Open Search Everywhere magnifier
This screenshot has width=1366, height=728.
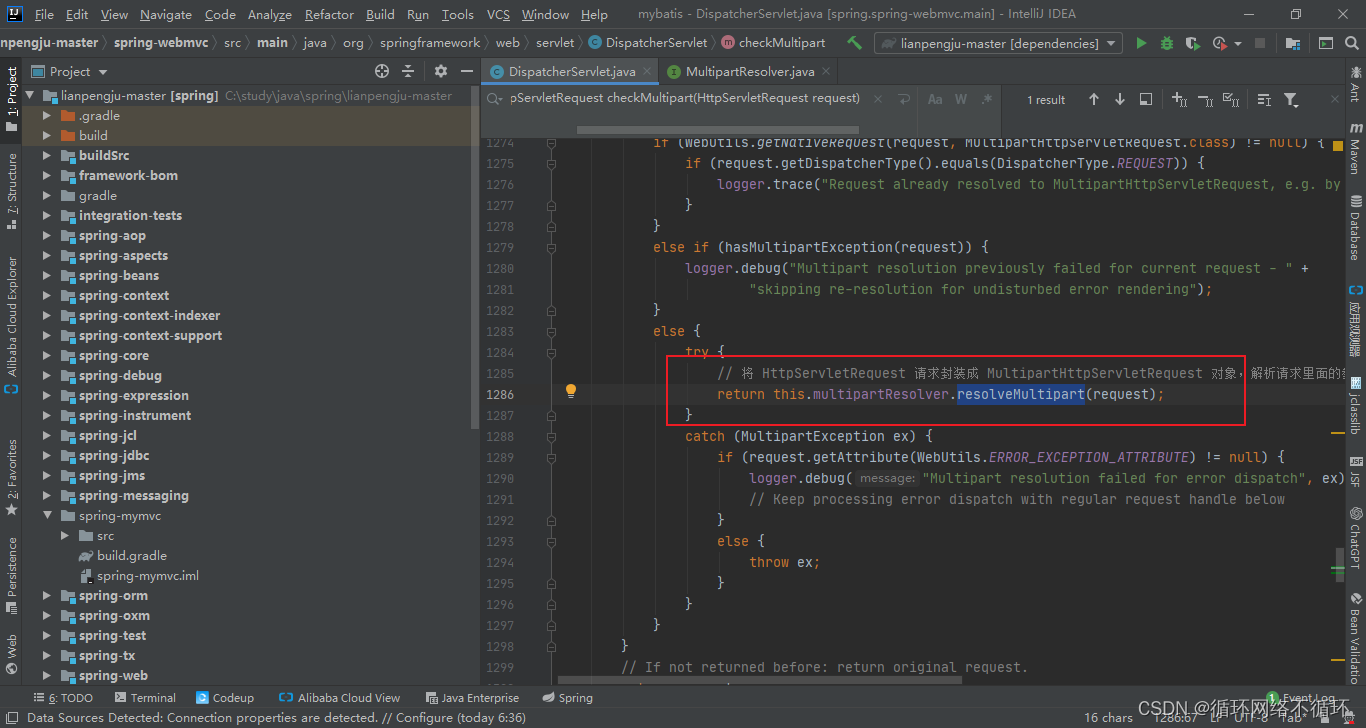coord(1350,43)
